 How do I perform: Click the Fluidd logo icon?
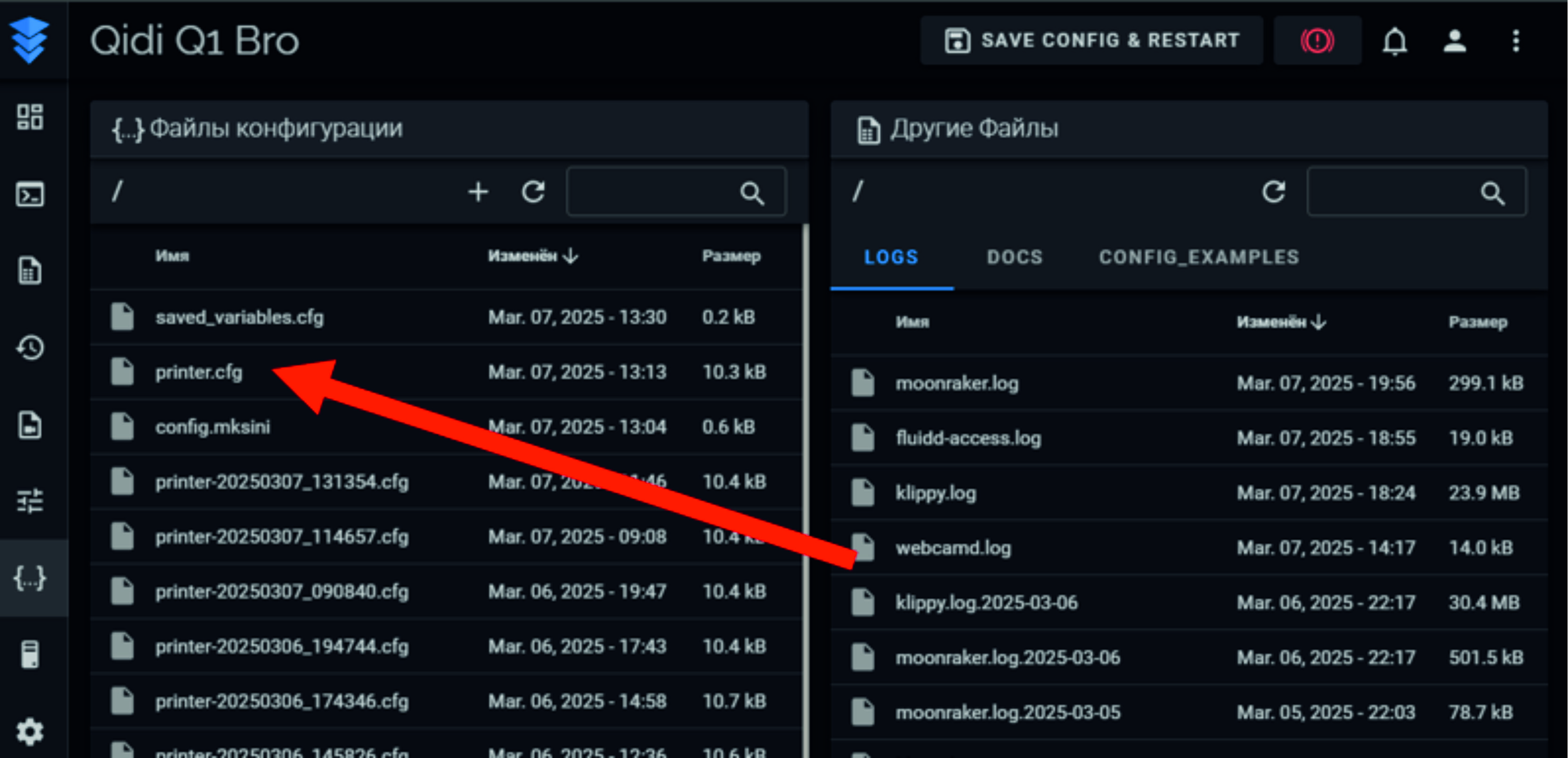coord(29,40)
